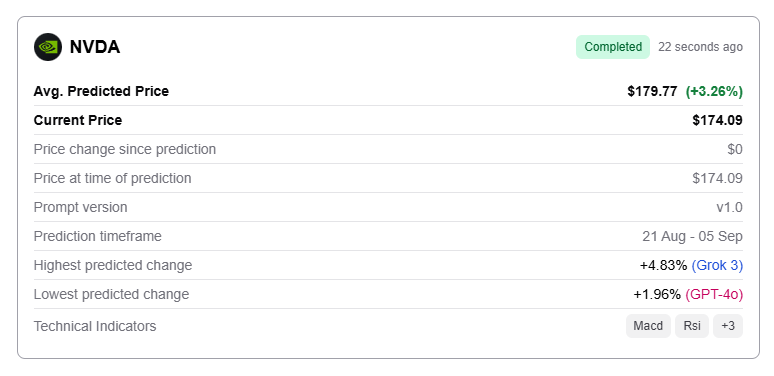Click the Lowest predicted change label
The height and width of the screenshot is (376, 774).
[111, 295]
